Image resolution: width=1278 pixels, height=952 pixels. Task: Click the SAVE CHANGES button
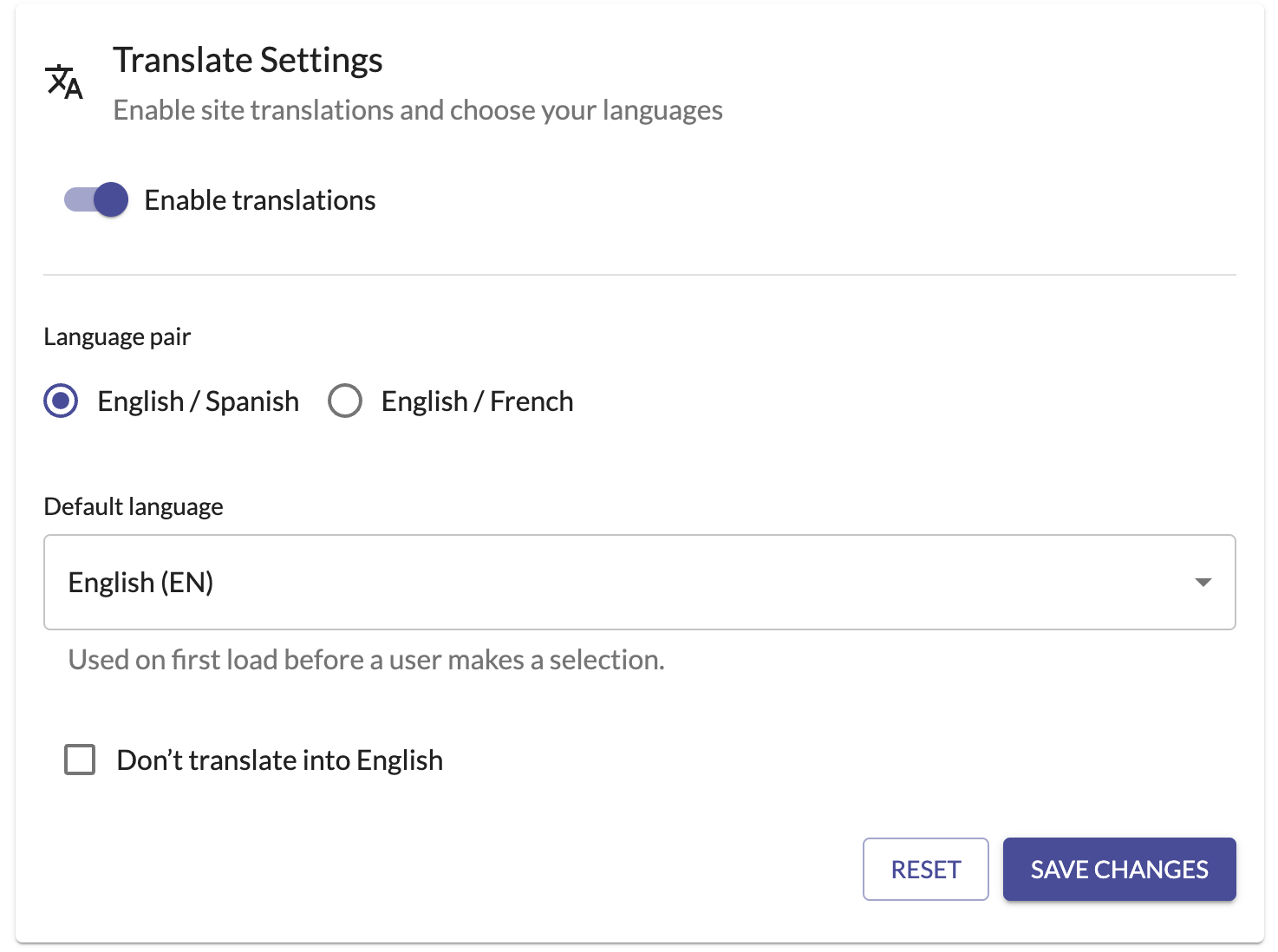coord(1118,869)
